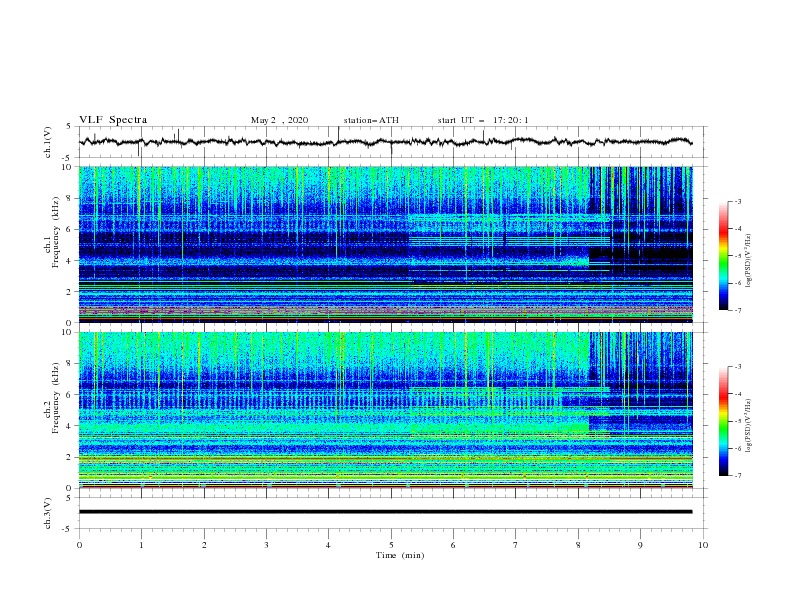792x612 pixels.
Task: Click the ch.1 color bar "log(PSD)" label
Action: click(748, 261)
